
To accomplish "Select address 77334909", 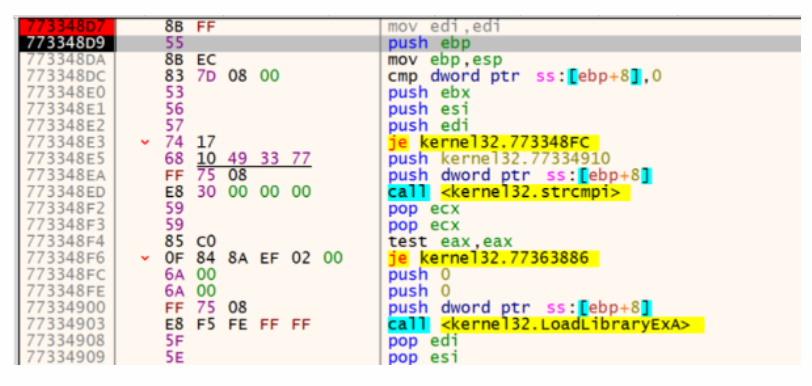I will pyautogui.click(x=66, y=357).
